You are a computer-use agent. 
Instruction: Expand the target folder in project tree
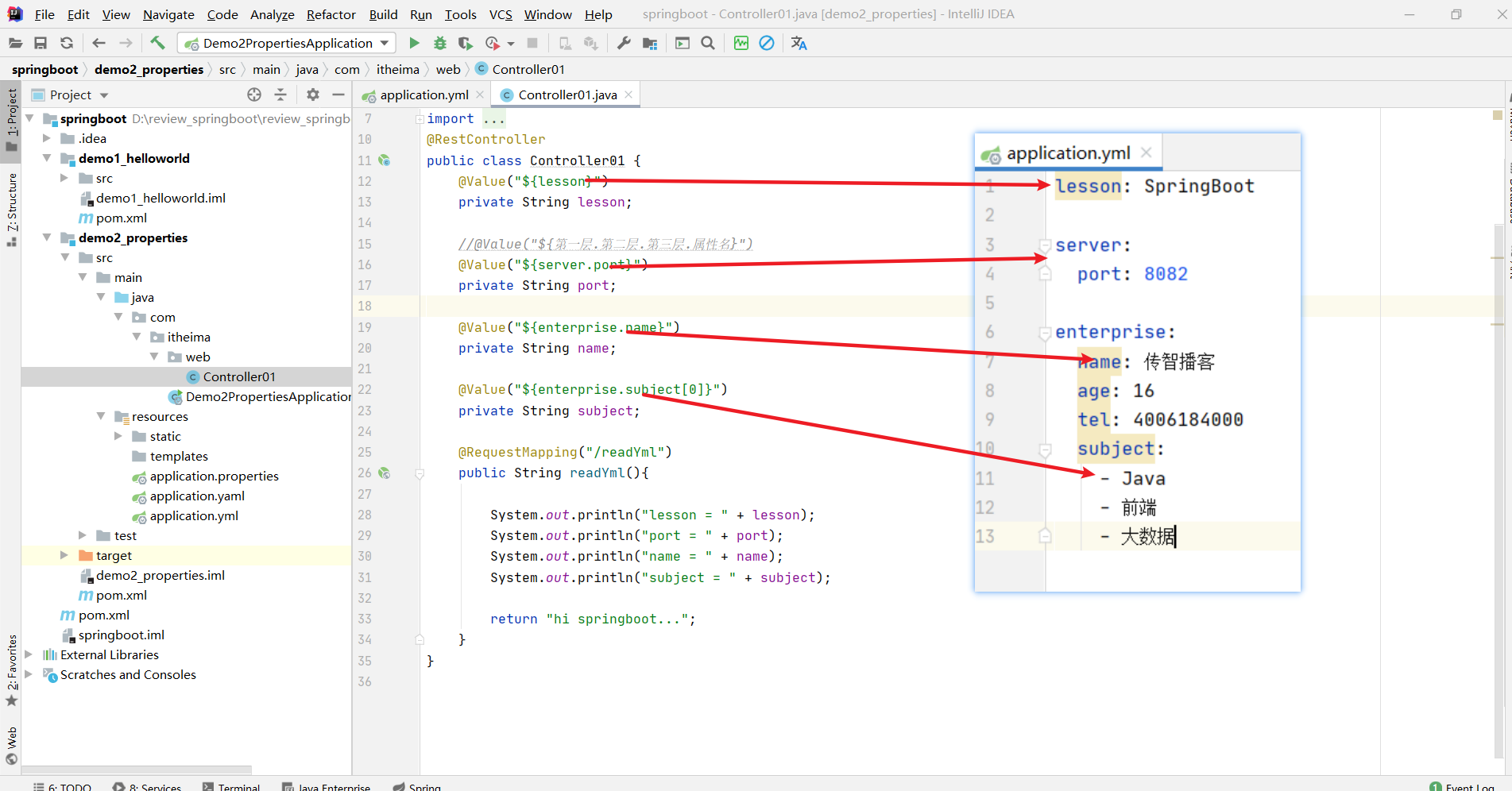pos(64,555)
